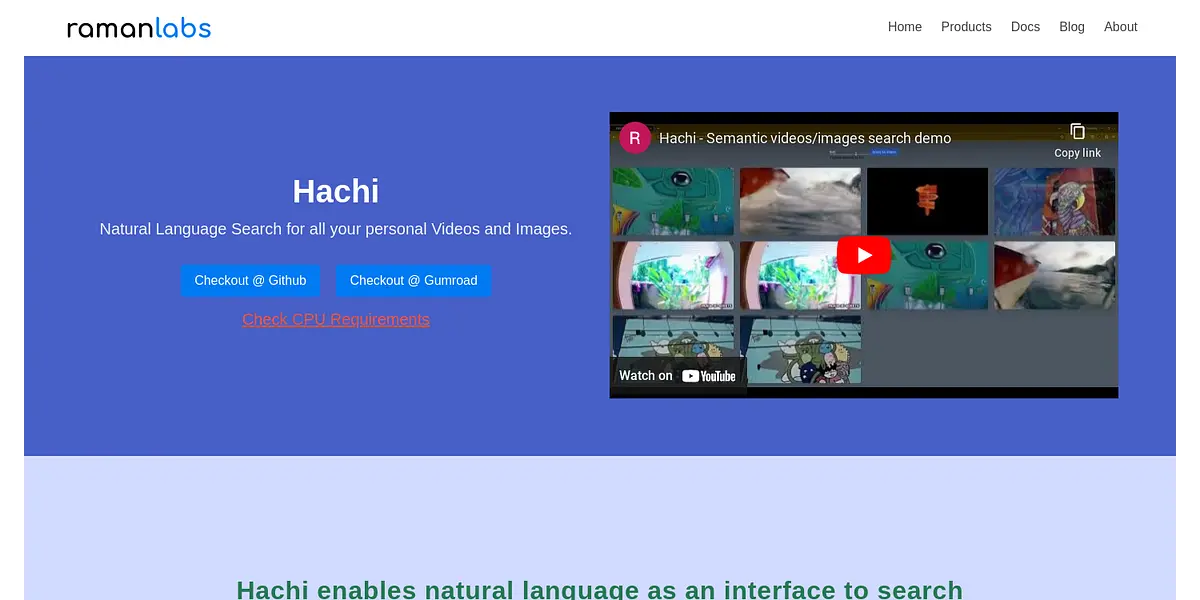Click the YouTube logo in the player
The width and height of the screenshot is (1200, 600).
[x=709, y=376]
